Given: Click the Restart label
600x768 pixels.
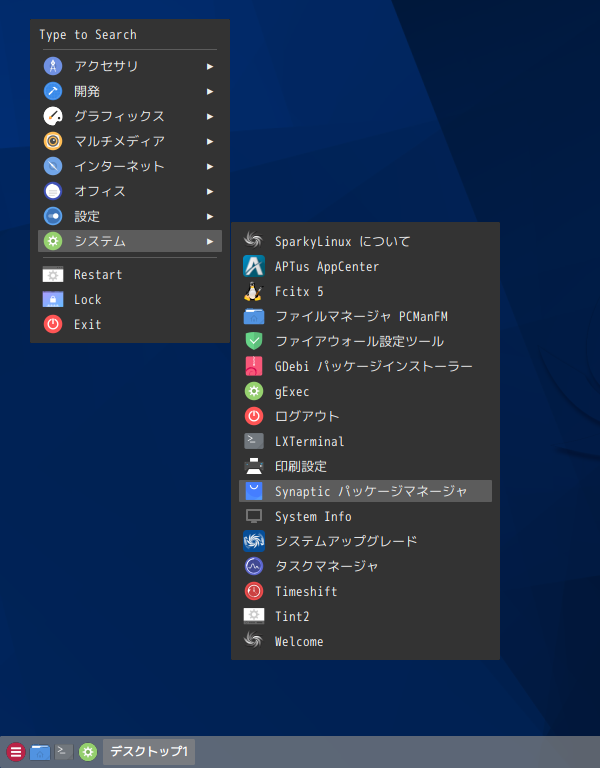Looking at the screenshot, I should click(x=98, y=275).
